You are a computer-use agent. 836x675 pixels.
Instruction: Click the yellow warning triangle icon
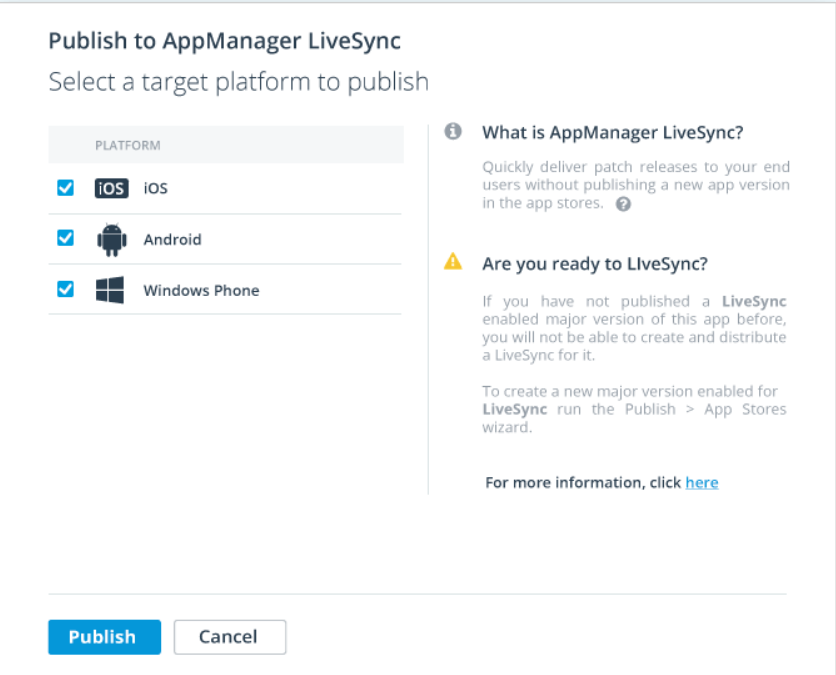pyautogui.click(x=453, y=261)
